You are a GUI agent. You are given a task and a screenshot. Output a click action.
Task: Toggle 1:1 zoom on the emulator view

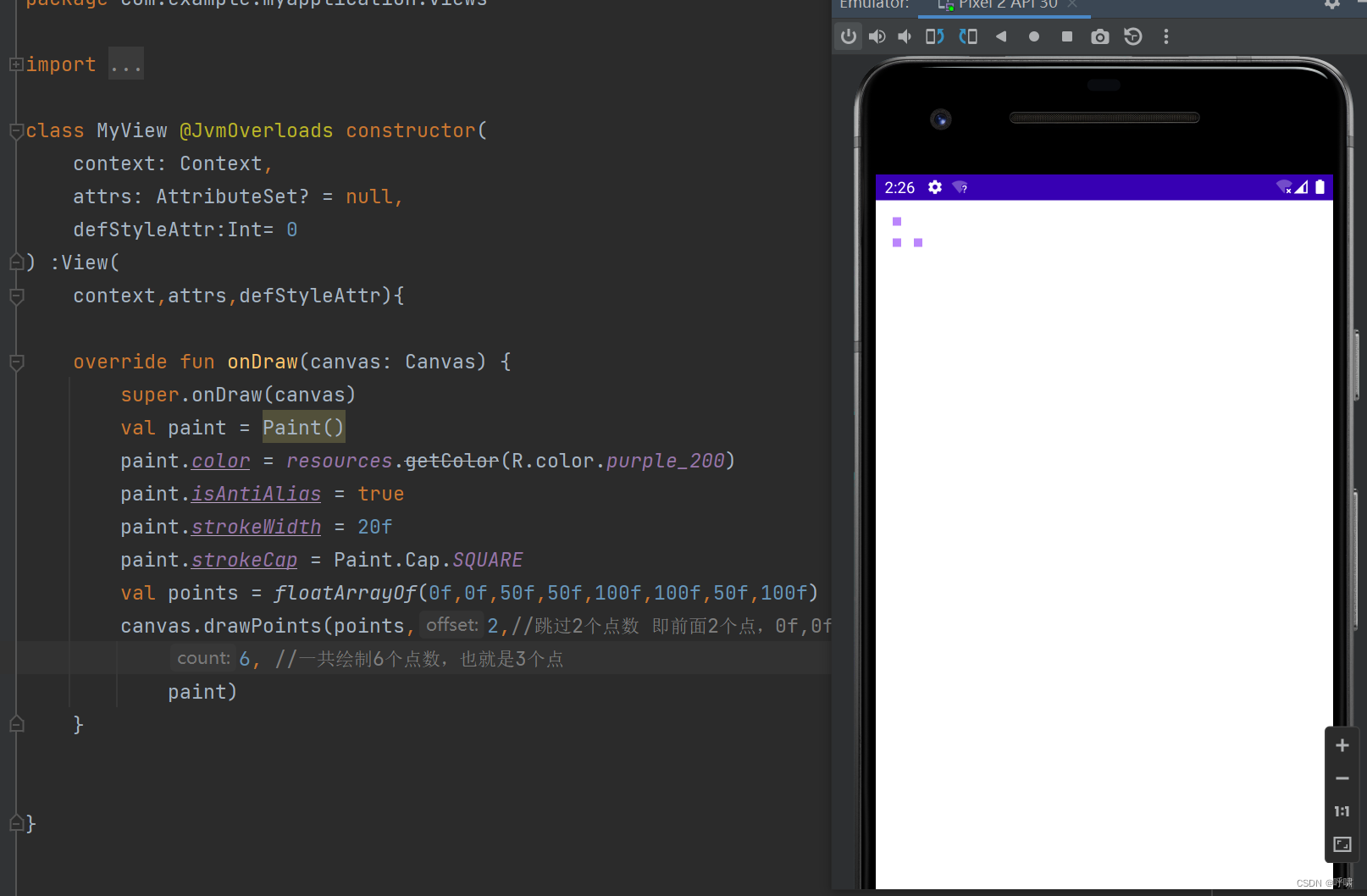(1342, 810)
